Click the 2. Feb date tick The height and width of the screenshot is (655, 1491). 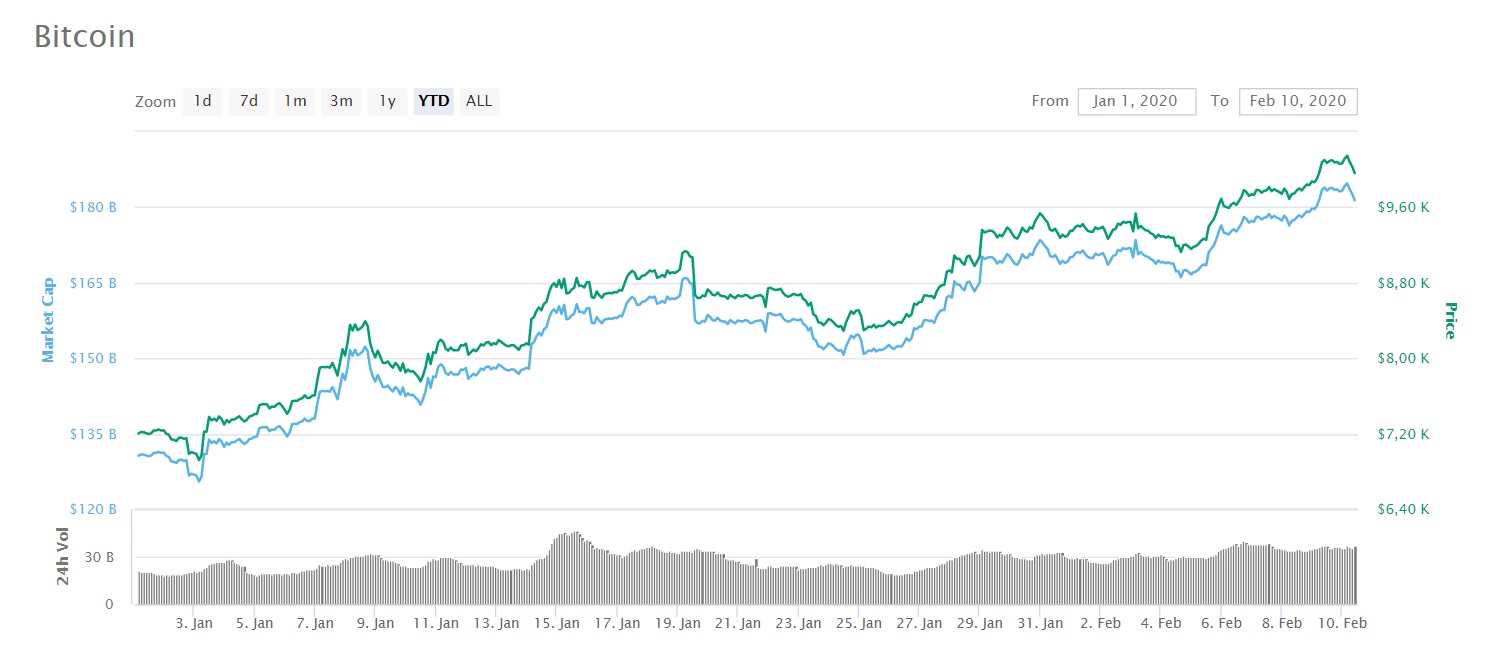point(1100,623)
